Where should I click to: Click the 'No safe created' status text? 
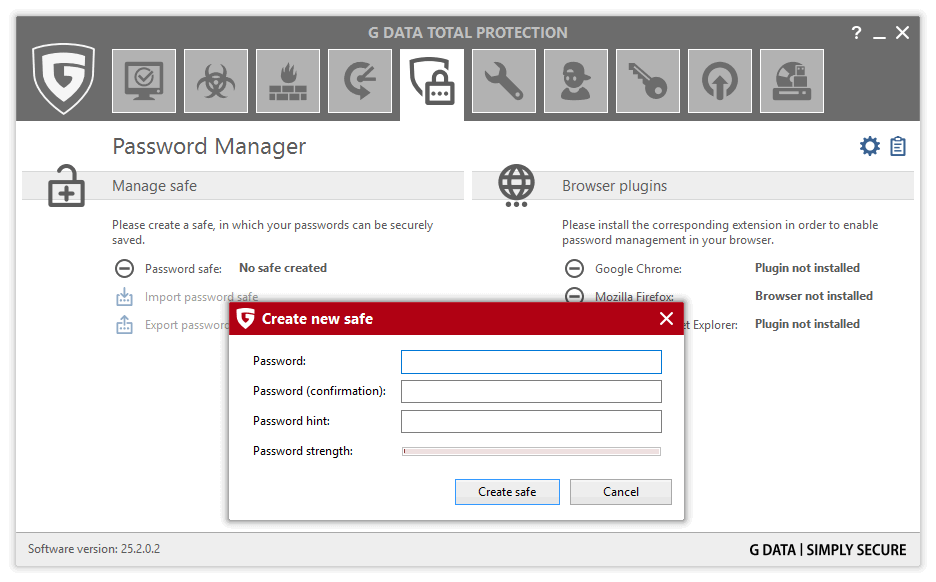tap(283, 268)
